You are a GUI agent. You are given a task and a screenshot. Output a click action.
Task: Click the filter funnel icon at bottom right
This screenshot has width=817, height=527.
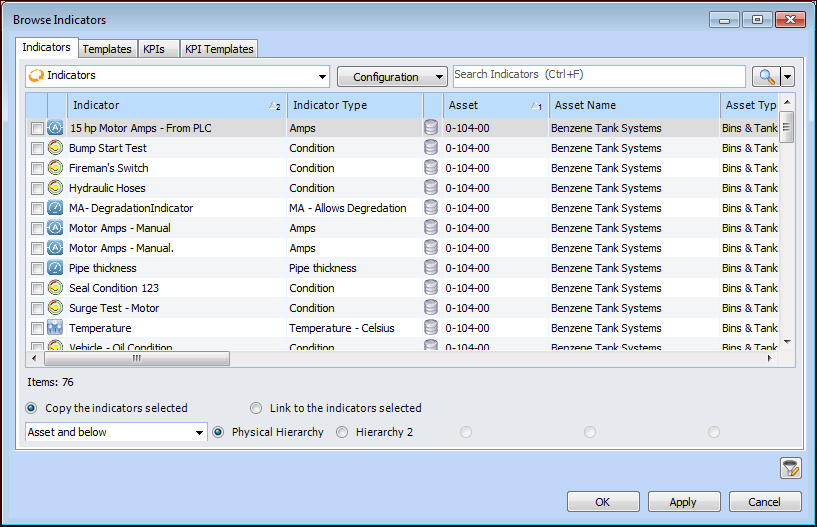point(790,468)
